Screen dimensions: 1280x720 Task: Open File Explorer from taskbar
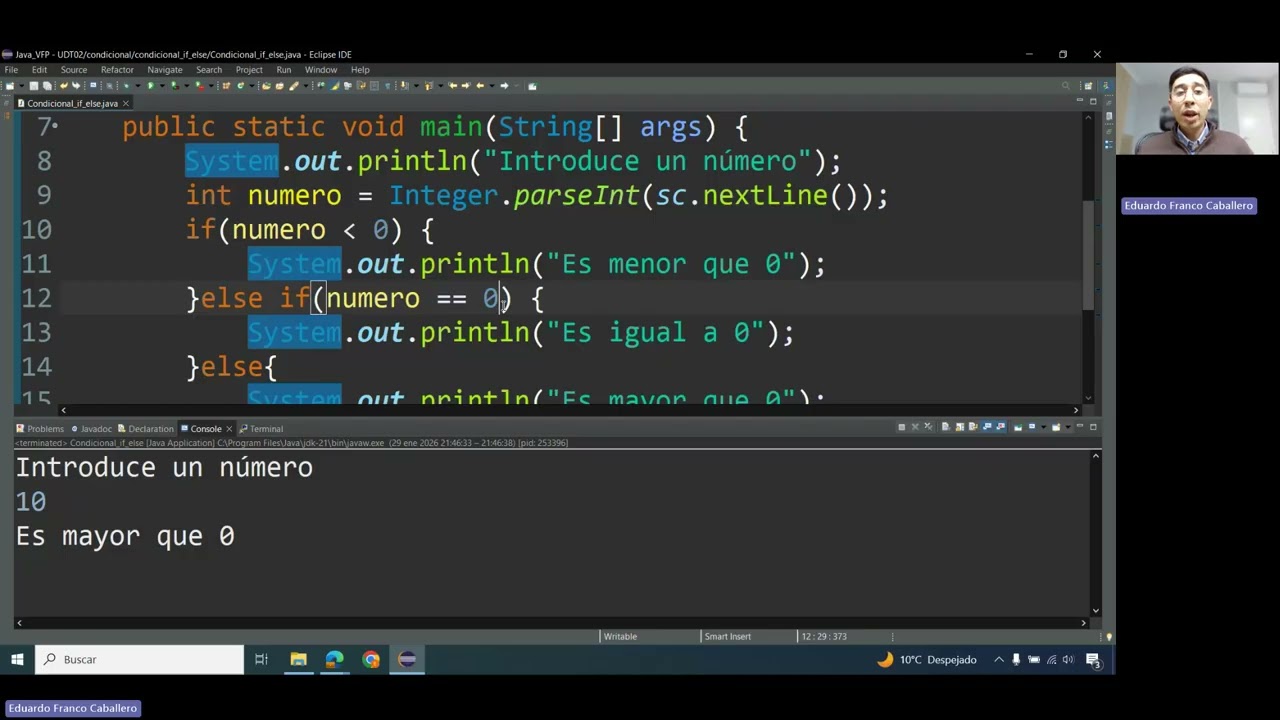[x=298, y=659]
